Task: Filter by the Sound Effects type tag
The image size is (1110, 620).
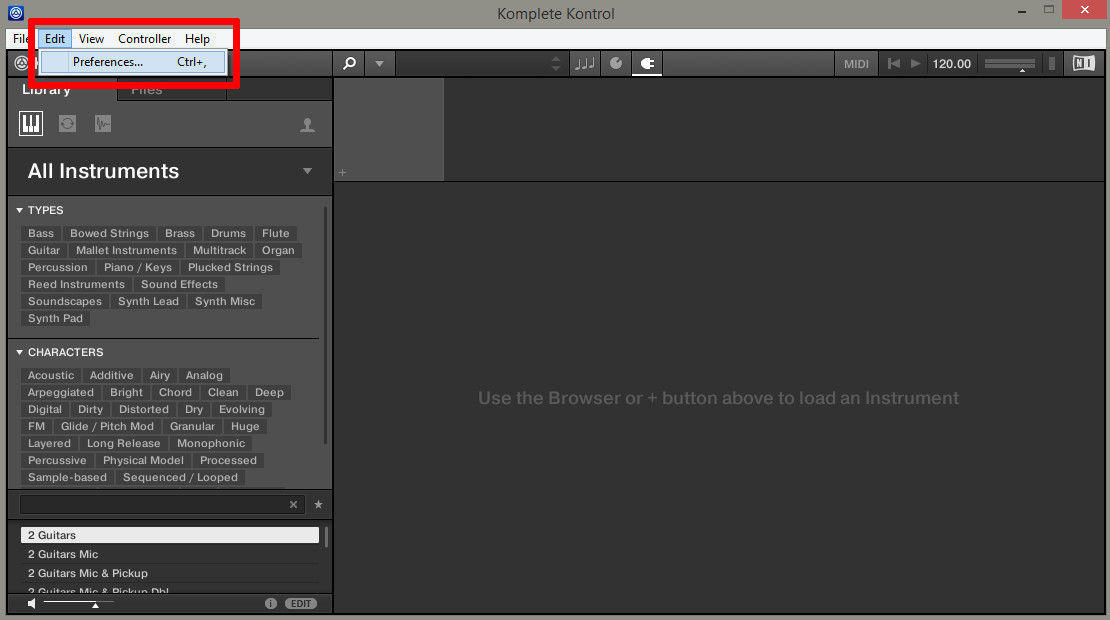Action: click(180, 285)
